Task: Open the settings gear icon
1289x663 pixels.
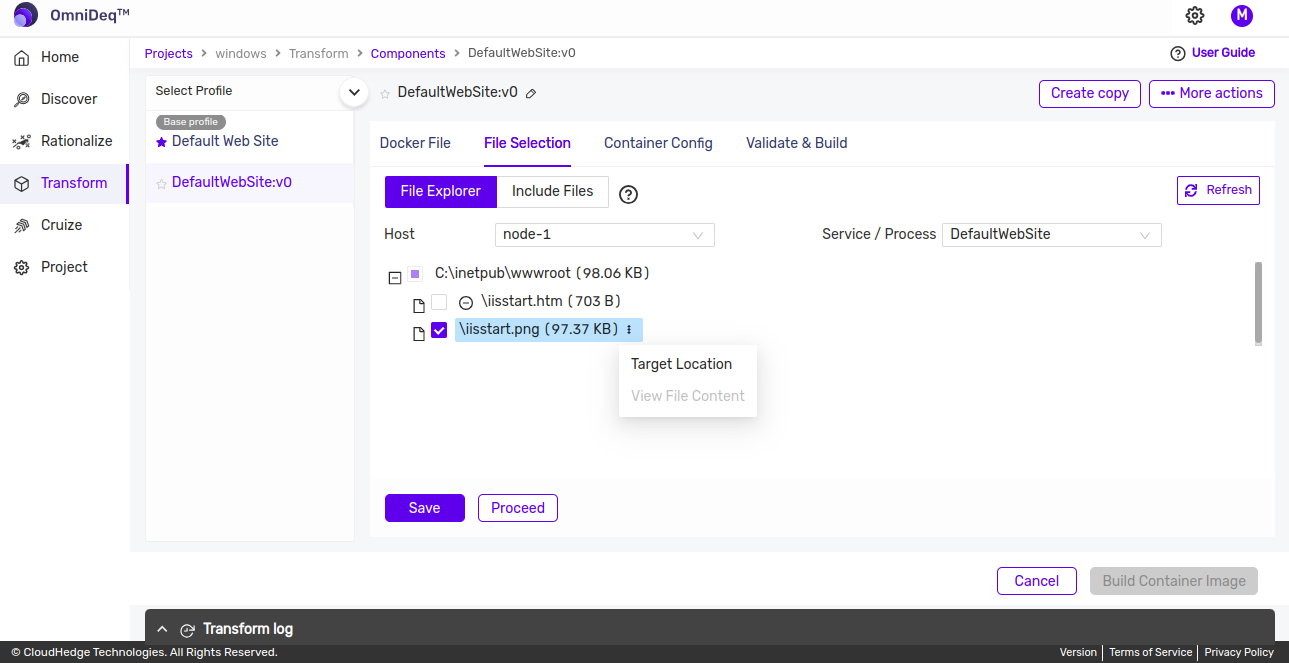Action: 1194,16
